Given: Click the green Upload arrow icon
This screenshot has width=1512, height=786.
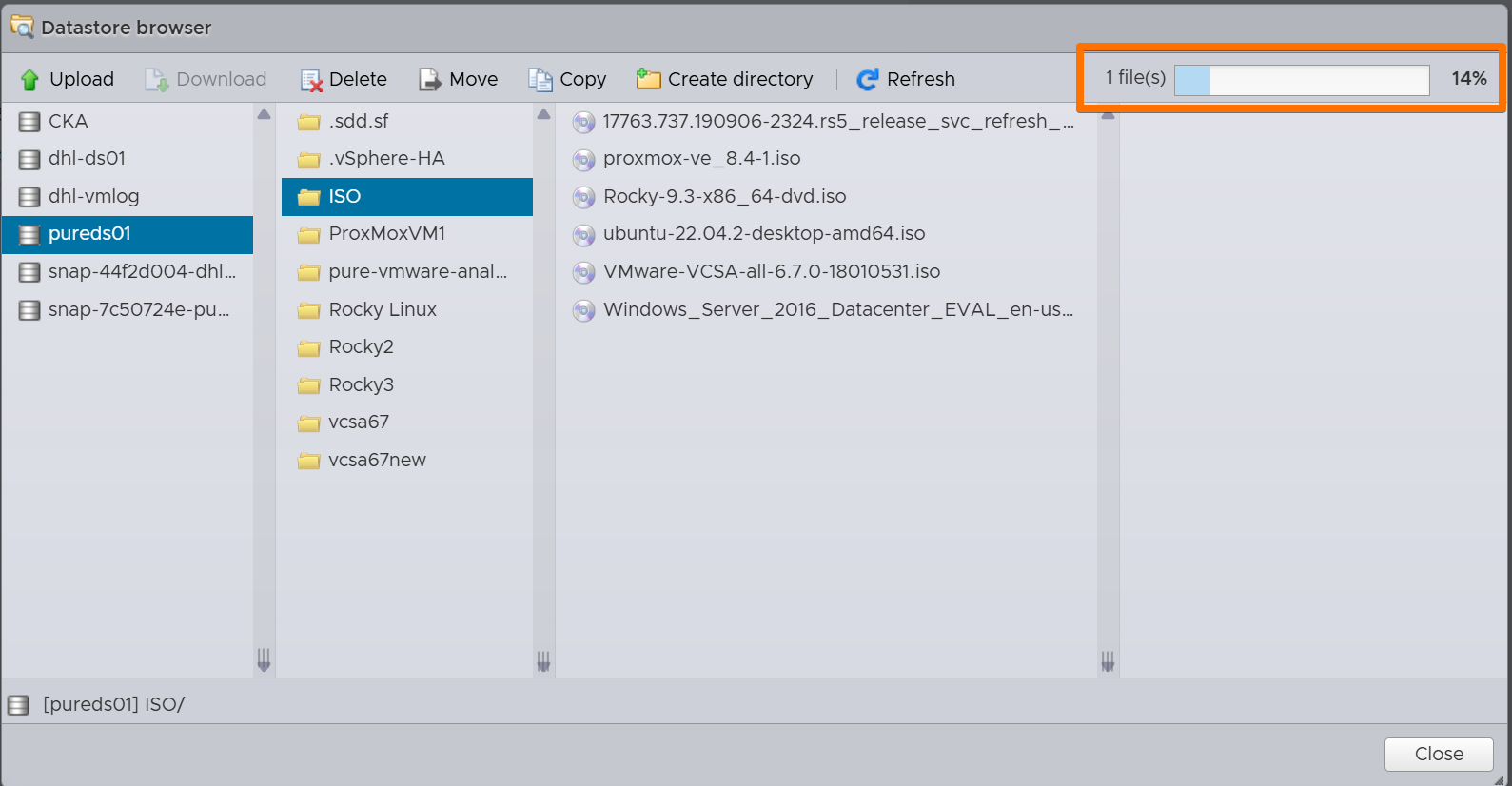Looking at the screenshot, I should (29, 80).
